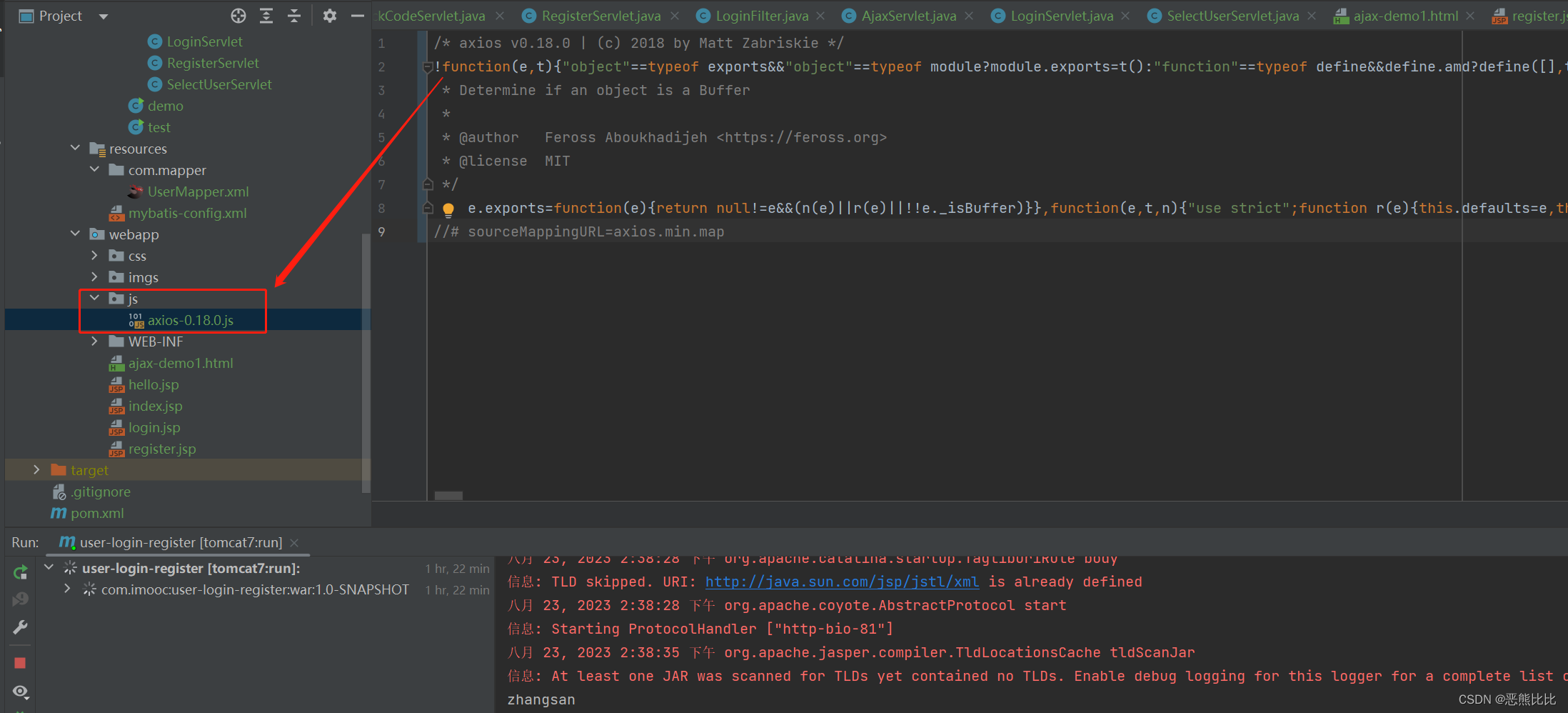Click the wrench settings icon in Run panel
This screenshot has height=713, width=1568.
click(x=20, y=627)
